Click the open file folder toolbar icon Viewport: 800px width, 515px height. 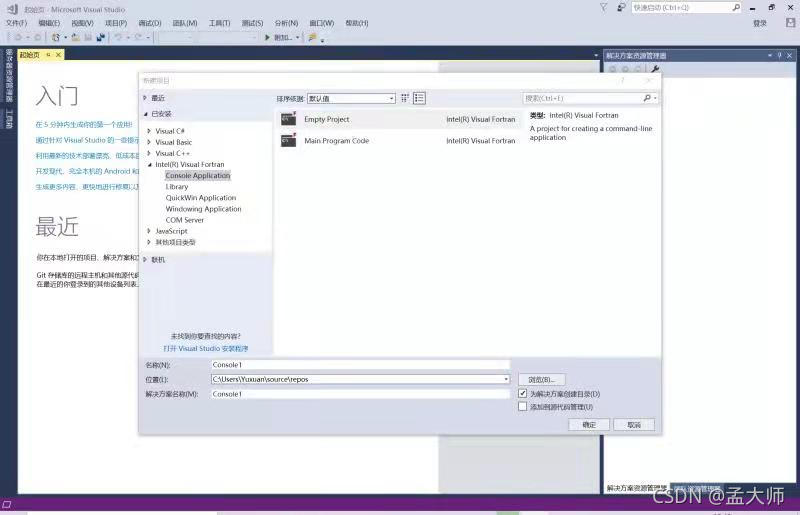pos(76,37)
